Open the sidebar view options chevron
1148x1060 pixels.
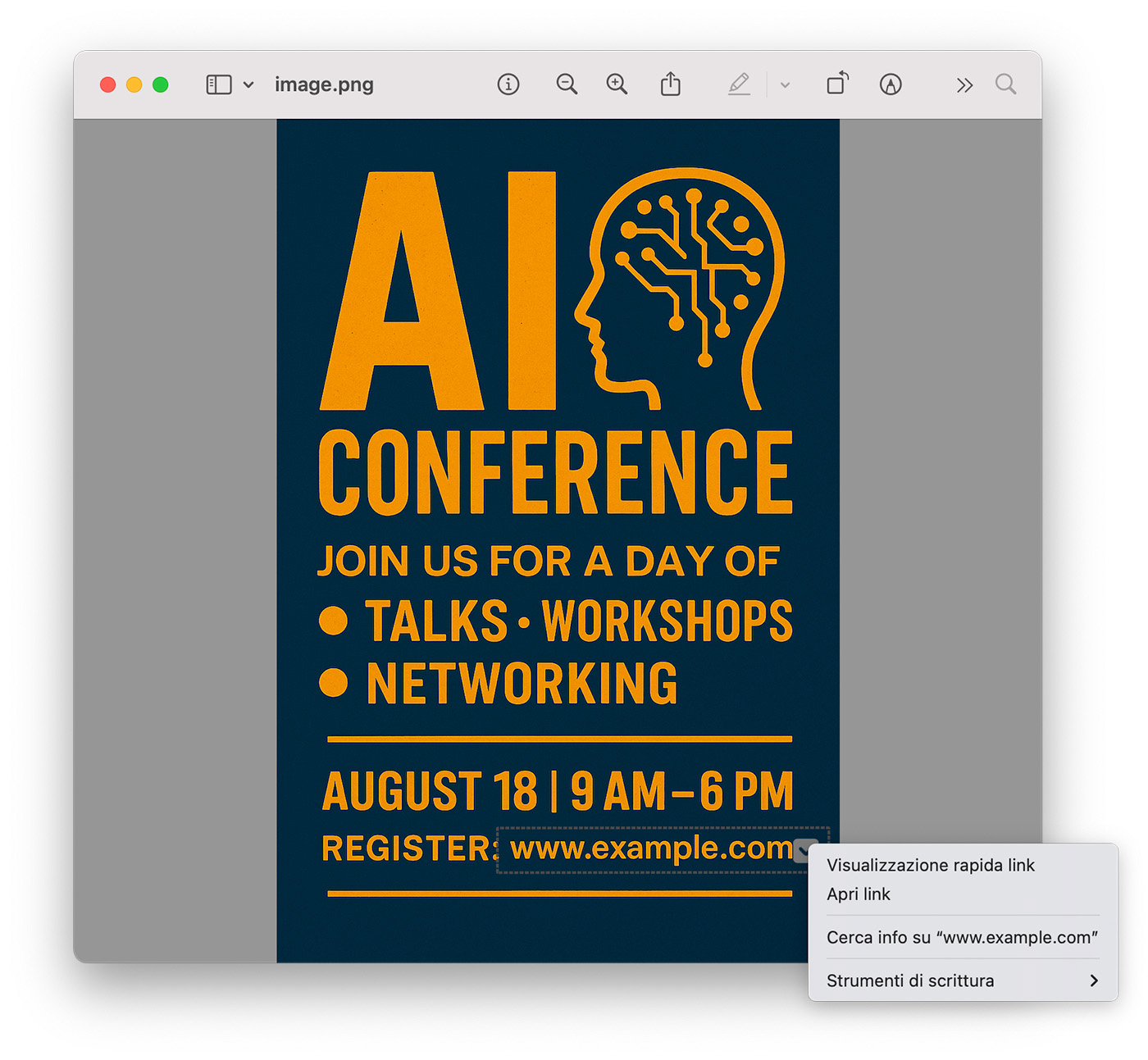tap(248, 84)
